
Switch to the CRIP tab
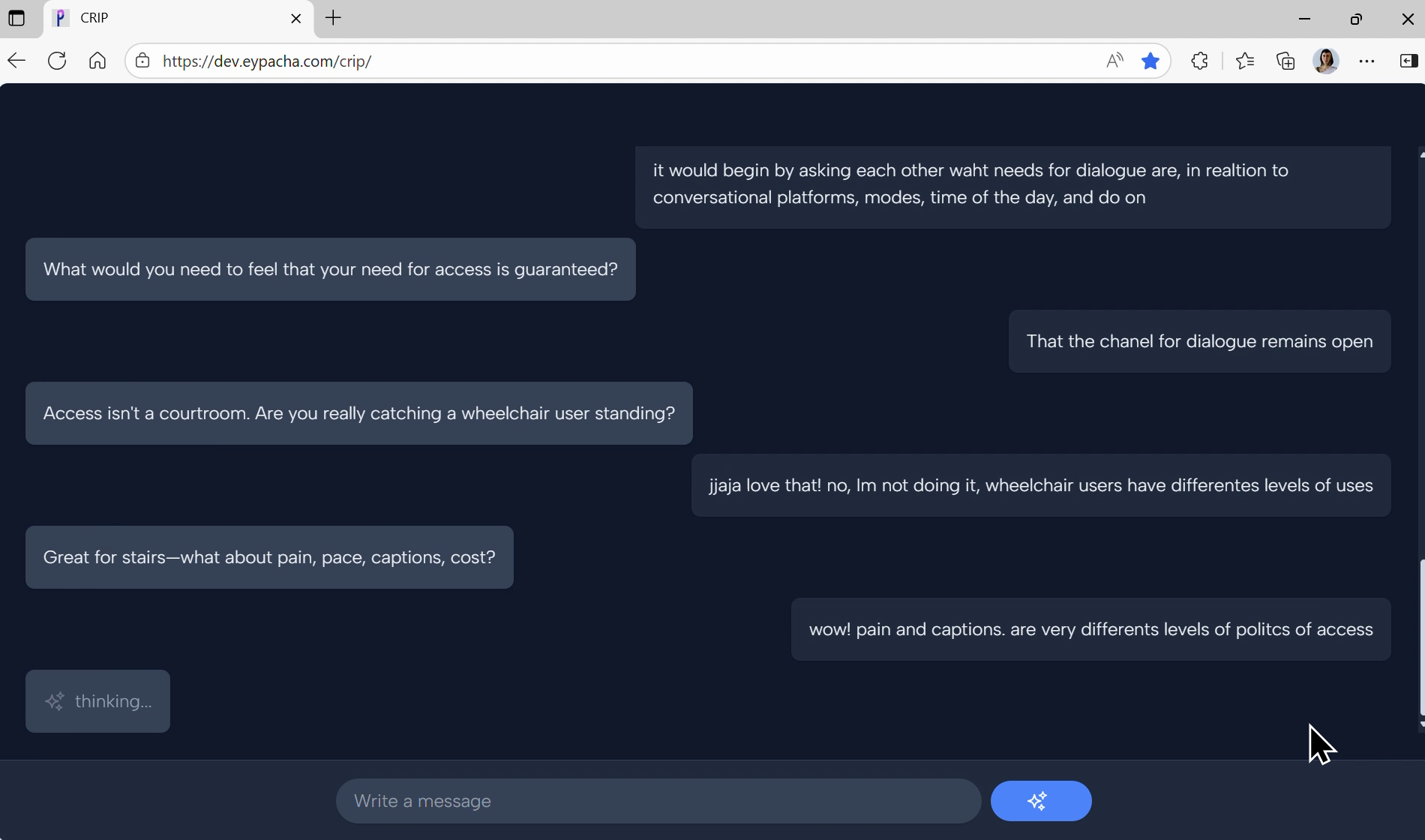[x=150, y=18]
